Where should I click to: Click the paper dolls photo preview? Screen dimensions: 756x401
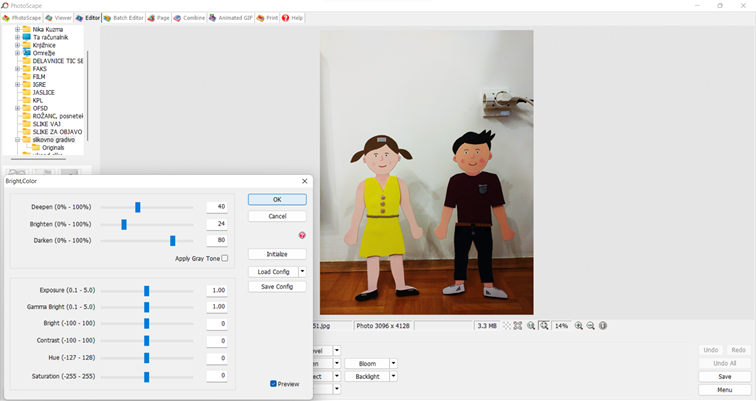click(x=427, y=173)
